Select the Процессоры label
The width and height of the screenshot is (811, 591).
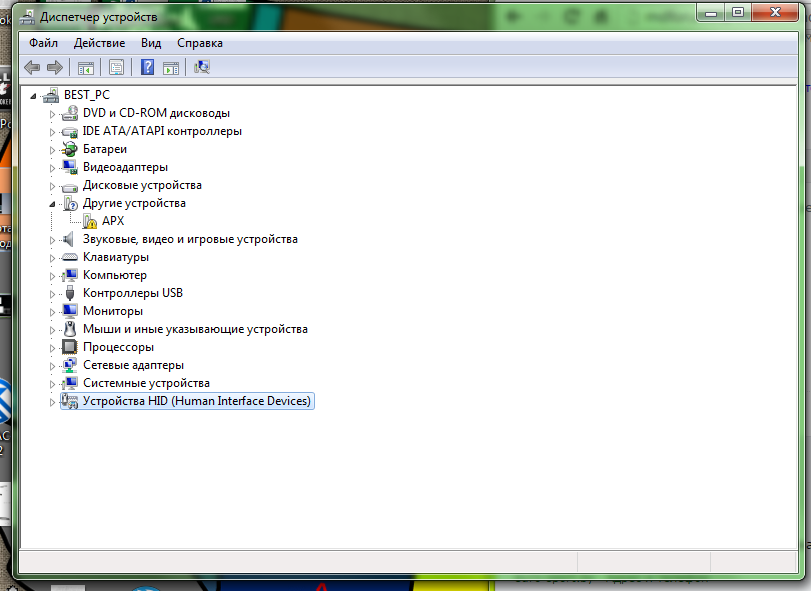pos(118,347)
